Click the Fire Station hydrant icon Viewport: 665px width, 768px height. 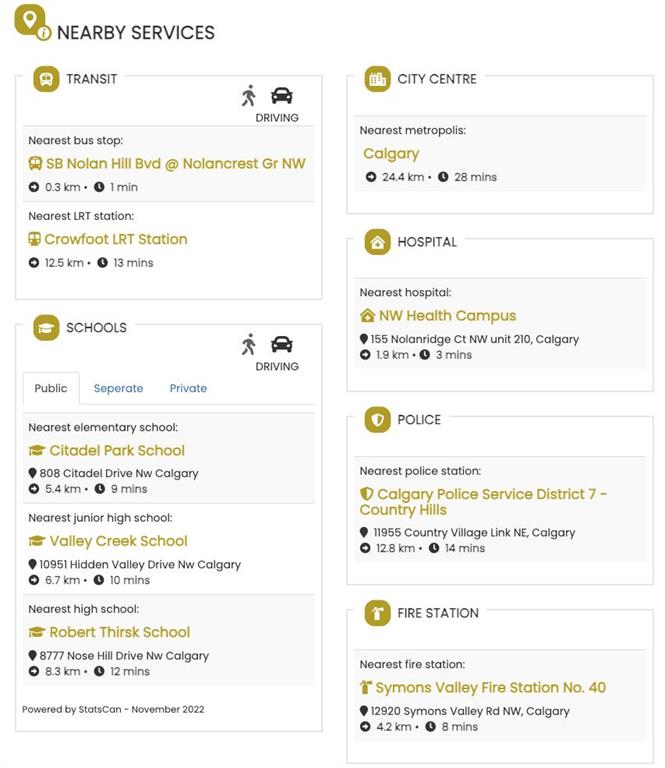click(377, 613)
